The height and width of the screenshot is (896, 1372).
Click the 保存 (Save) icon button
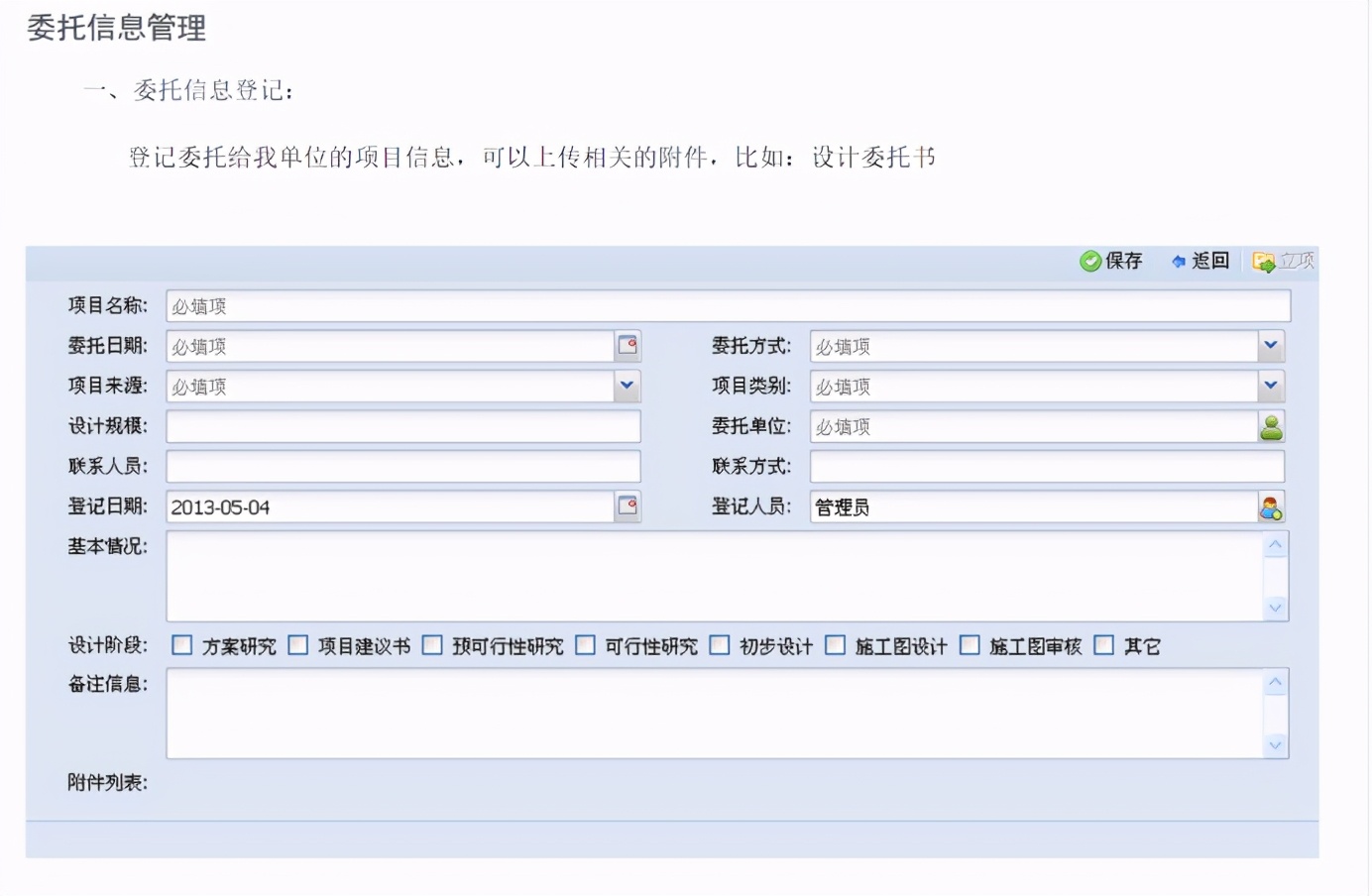point(1110,261)
